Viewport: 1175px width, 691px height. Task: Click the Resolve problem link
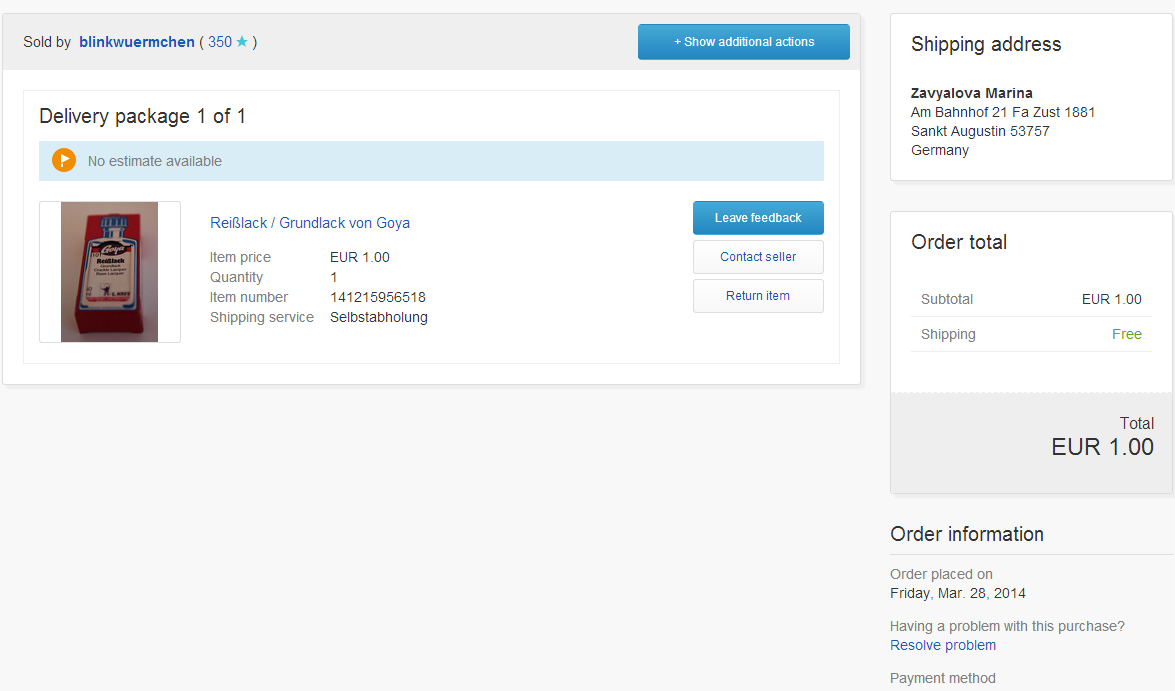click(943, 645)
